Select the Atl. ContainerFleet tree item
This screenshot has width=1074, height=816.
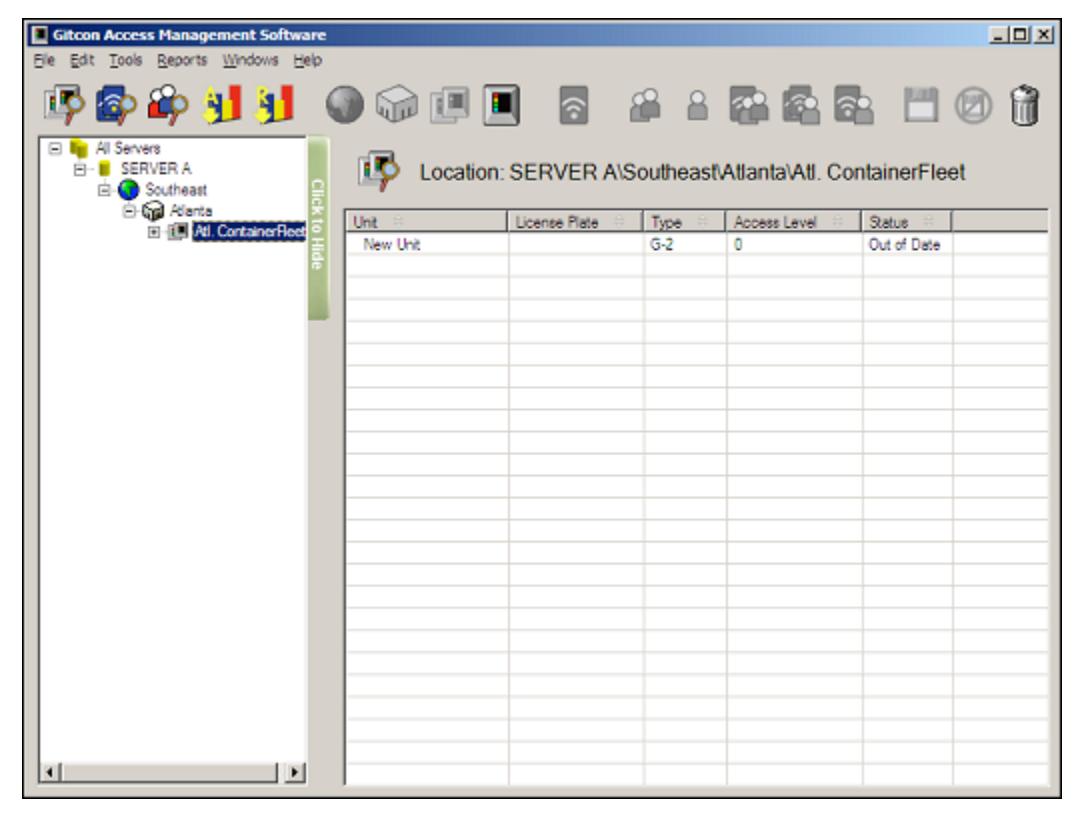click(x=249, y=232)
